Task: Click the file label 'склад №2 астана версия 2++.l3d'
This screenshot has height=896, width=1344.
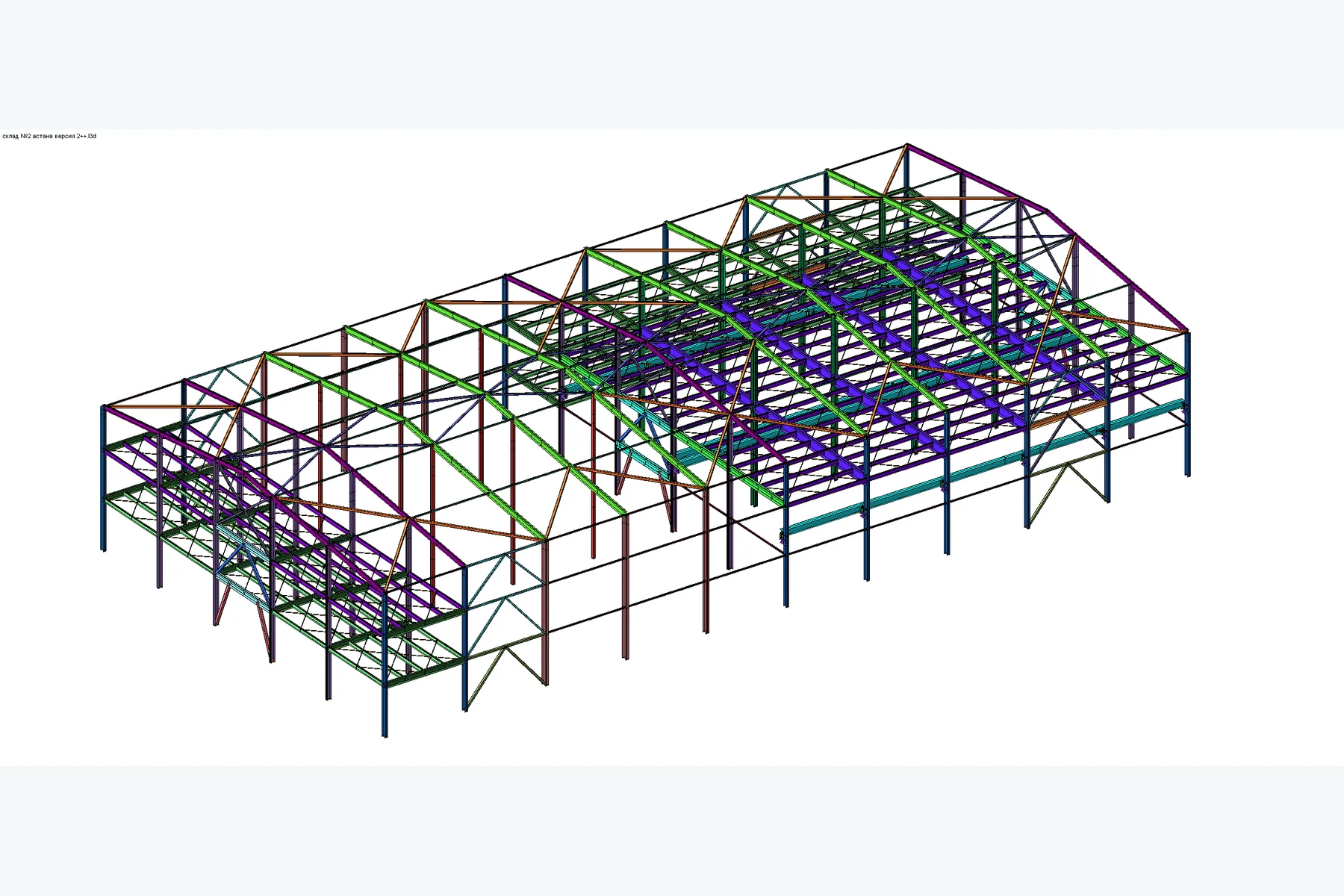Action: (x=49, y=137)
